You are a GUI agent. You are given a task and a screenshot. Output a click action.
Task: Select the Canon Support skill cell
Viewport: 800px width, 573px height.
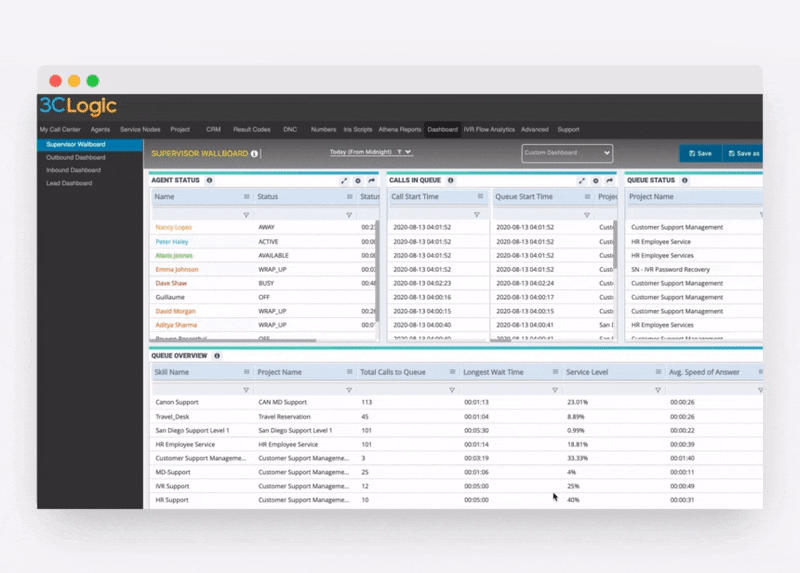coord(177,402)
